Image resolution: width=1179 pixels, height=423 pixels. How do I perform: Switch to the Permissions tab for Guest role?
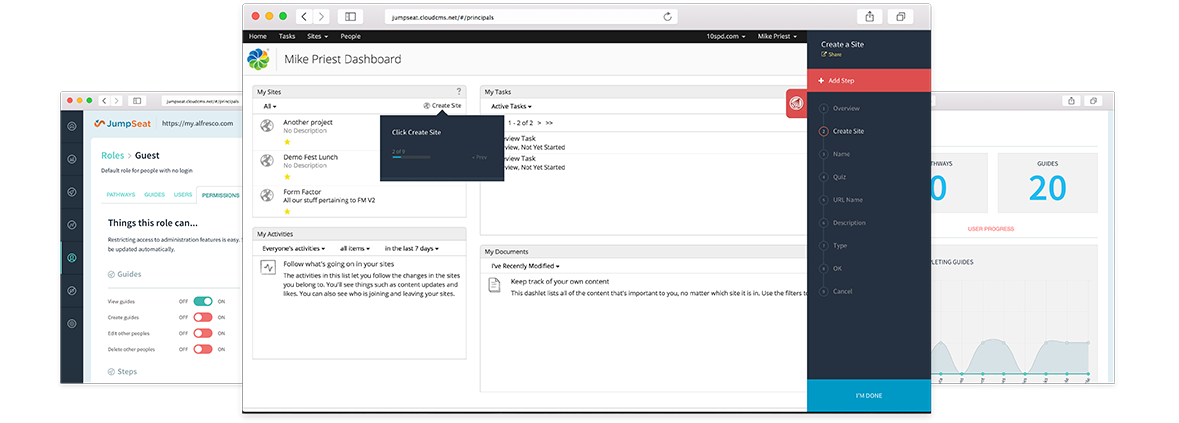pyautogui.click(x=220, y=195)
